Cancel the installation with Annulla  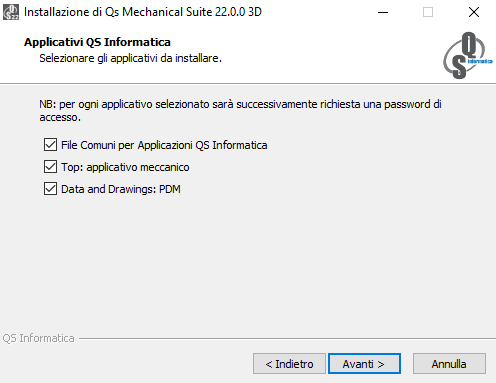449,364
